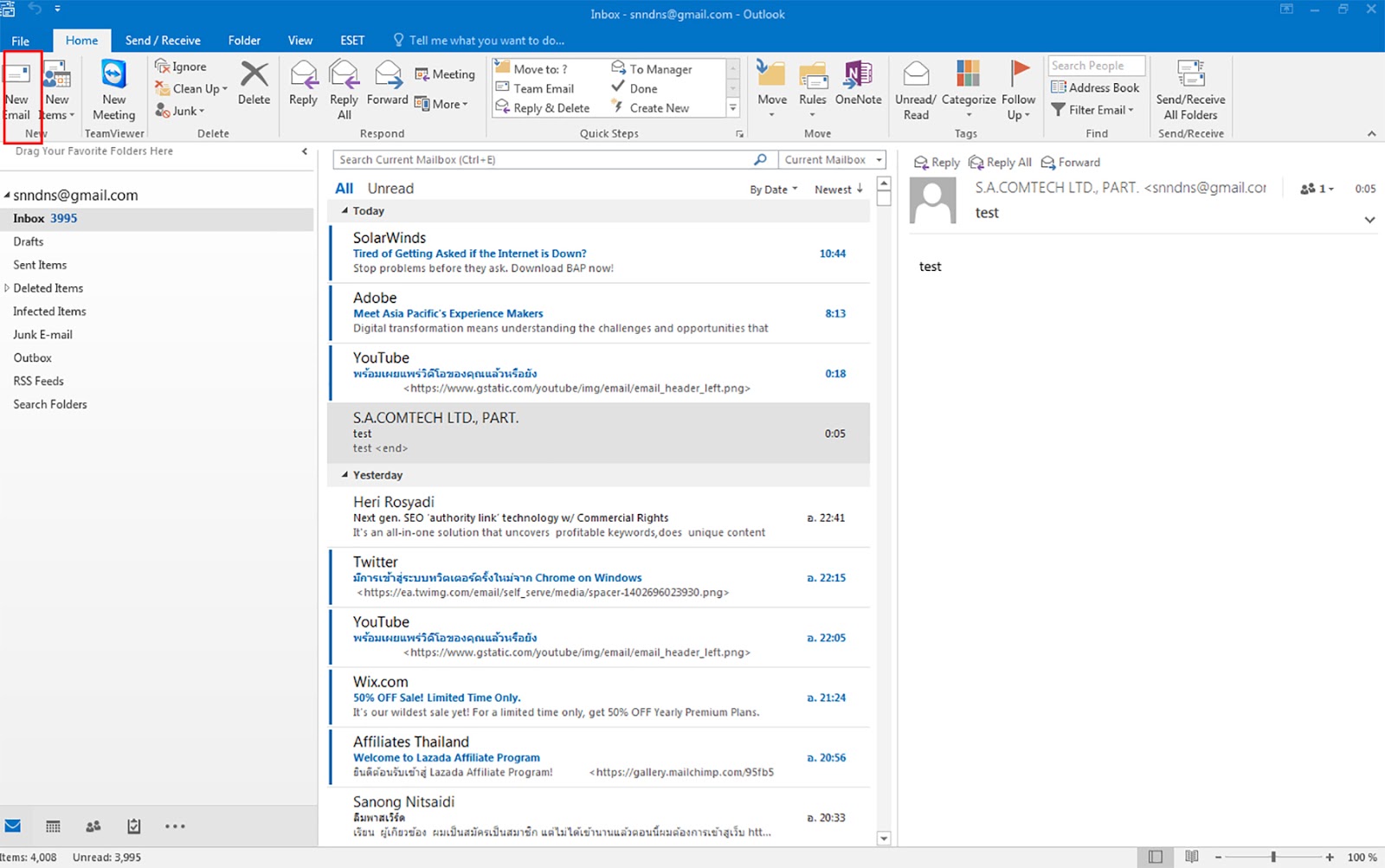Send message to OneNote
Viewport: 1385px width, 868px height.
858,83
